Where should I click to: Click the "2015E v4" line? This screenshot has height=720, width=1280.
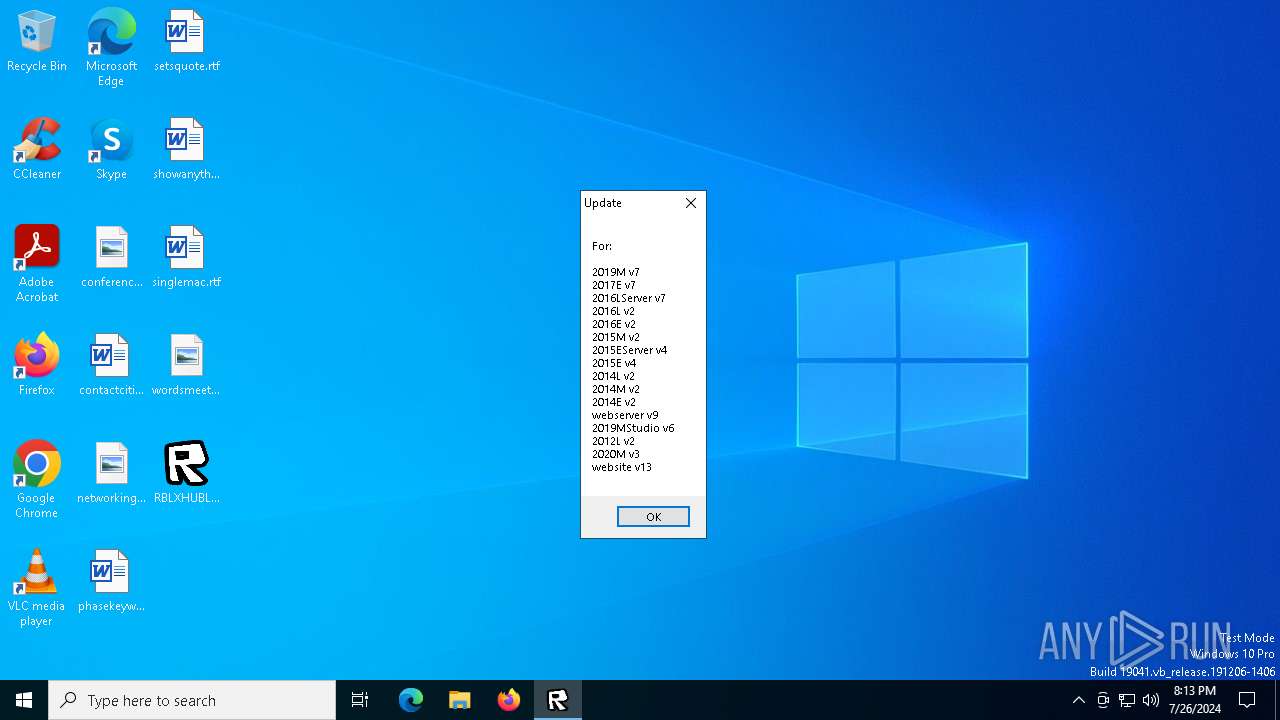coord(613,363)
